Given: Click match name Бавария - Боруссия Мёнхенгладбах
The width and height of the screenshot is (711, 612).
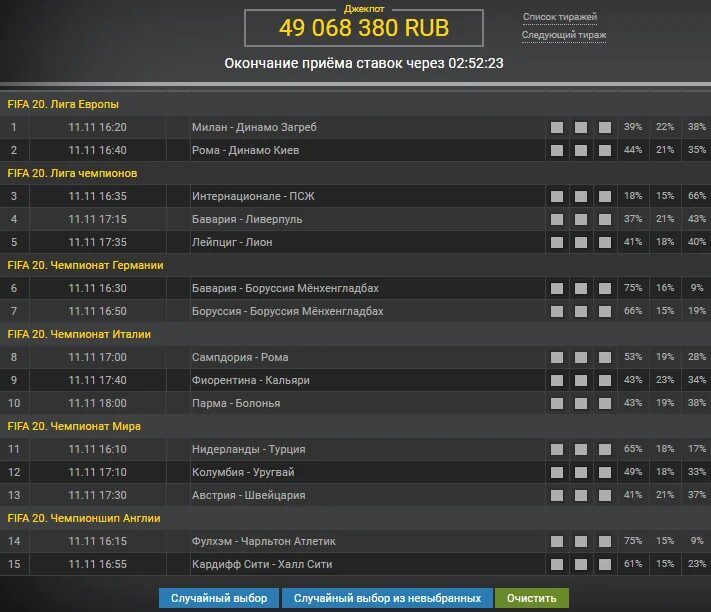Looking at the screenshot, I should (x=285, y=288).
